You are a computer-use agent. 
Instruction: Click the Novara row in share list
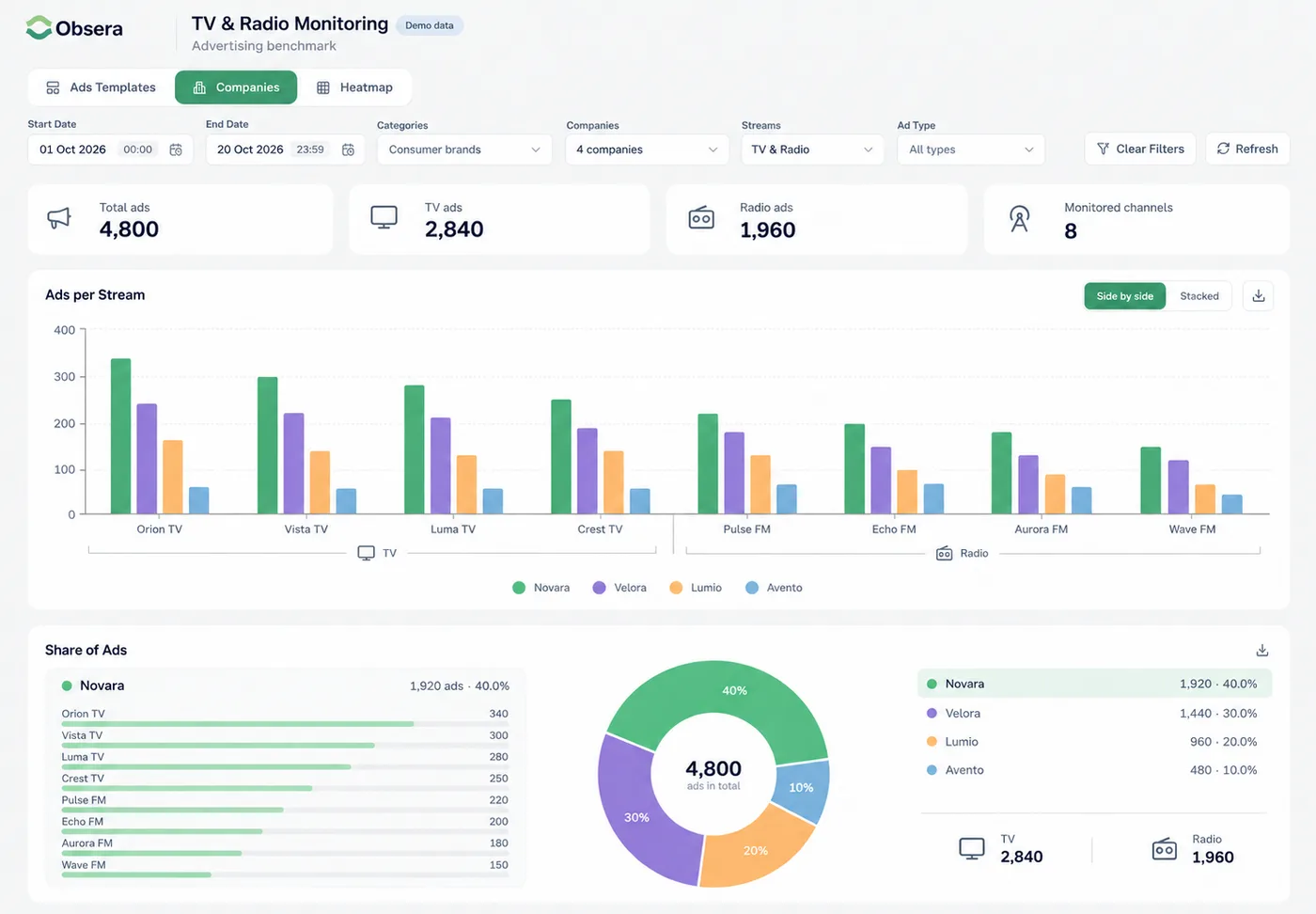point(1094,684)
